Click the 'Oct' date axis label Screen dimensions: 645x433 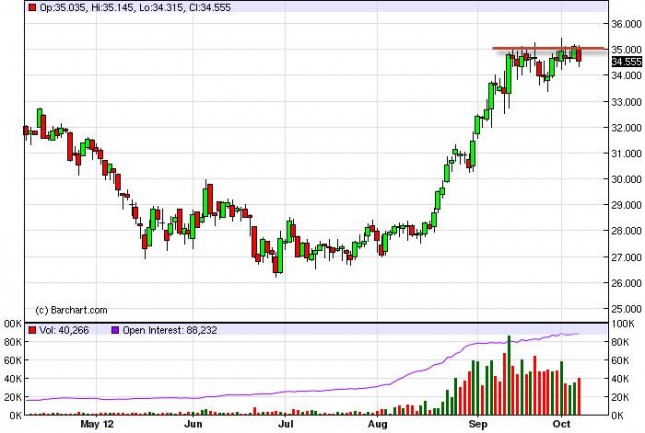pyautogui.click(x=562, y=424)
